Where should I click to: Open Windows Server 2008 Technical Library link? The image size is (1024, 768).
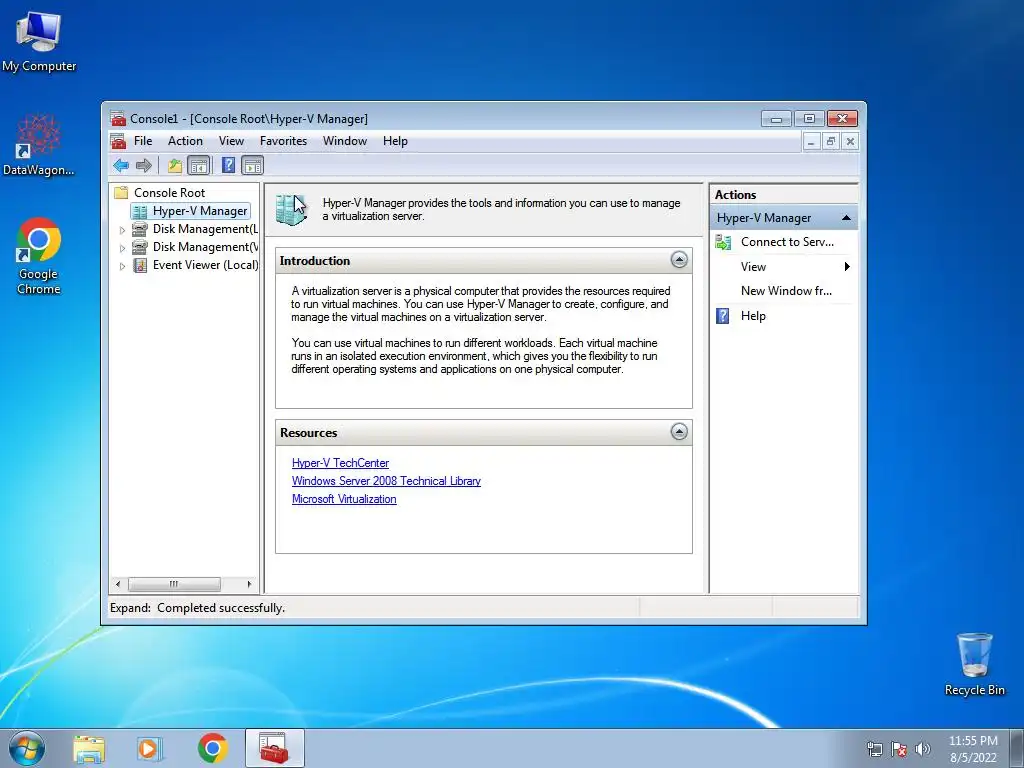pos(386,481)
